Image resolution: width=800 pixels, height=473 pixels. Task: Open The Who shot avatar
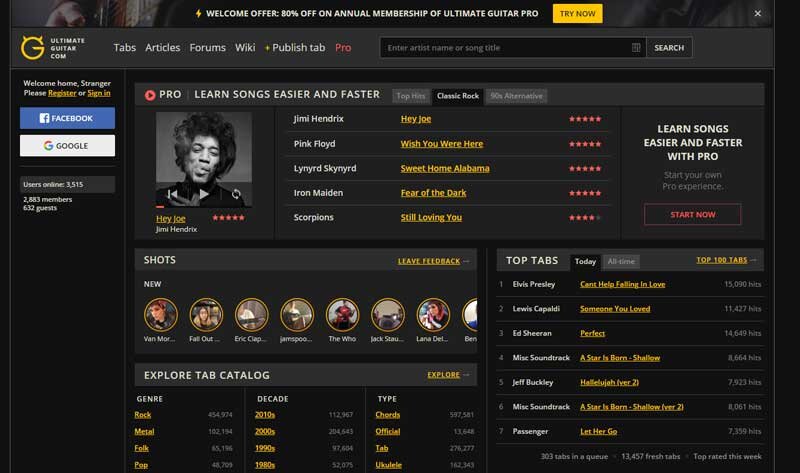pyautogui.click(x=342, y=315)
